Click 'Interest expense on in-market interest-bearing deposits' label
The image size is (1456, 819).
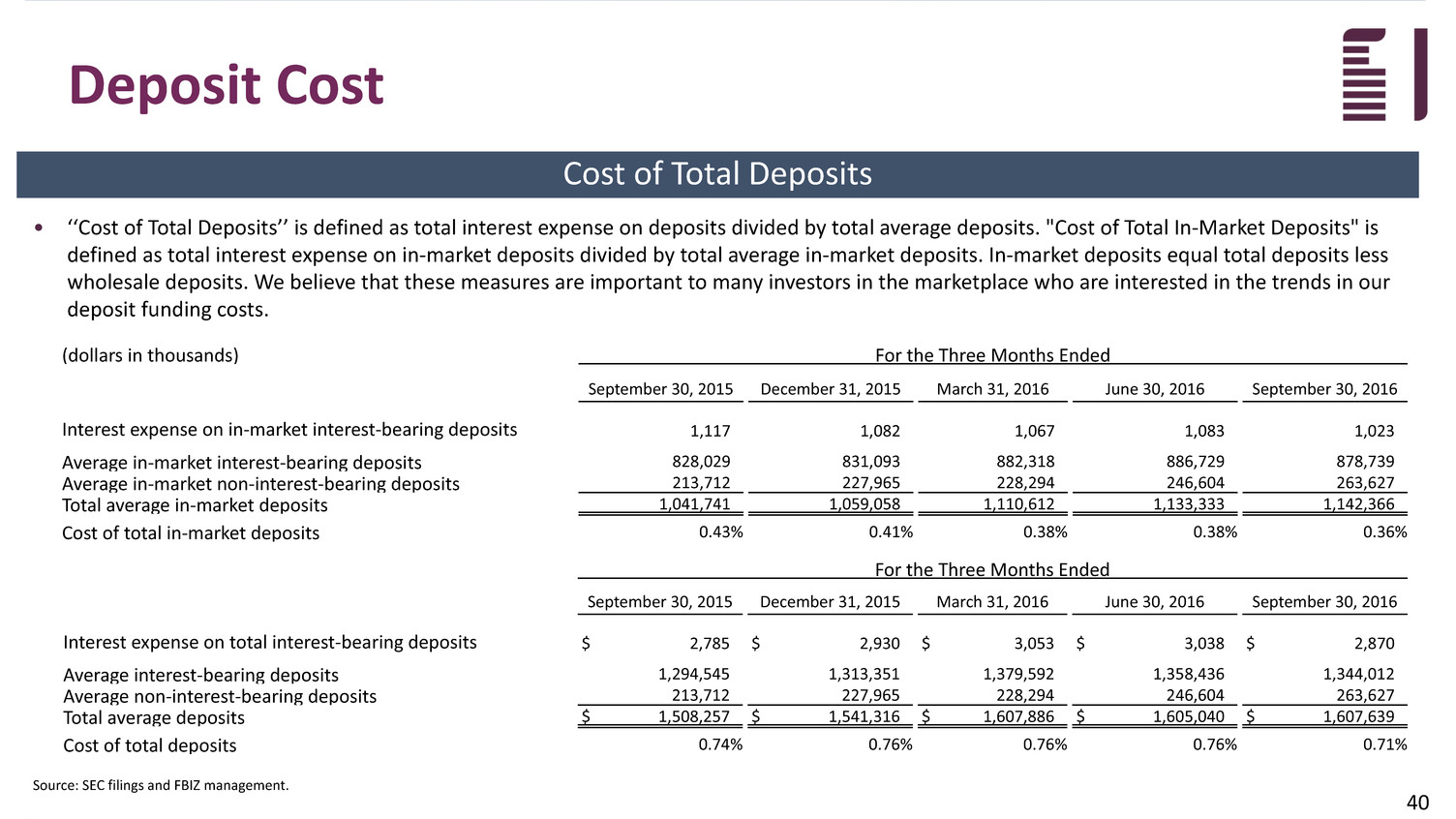[x=289, y=430]
